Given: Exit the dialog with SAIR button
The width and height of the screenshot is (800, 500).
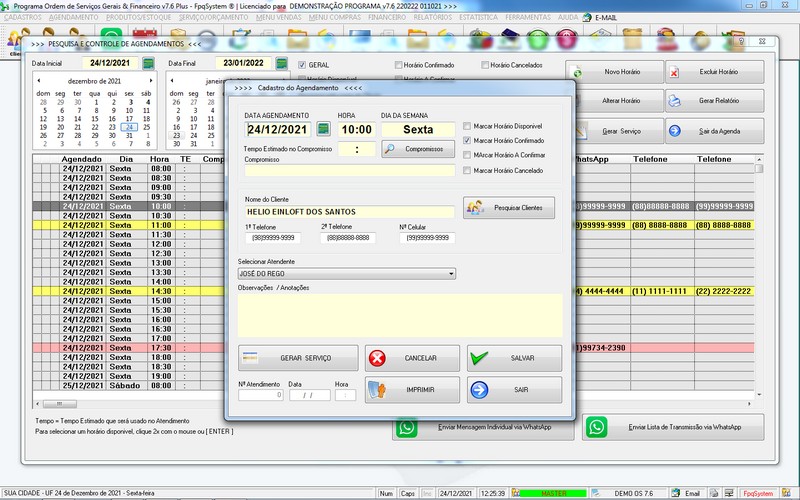Looking at the screenshot, I should tap(514, 390).
